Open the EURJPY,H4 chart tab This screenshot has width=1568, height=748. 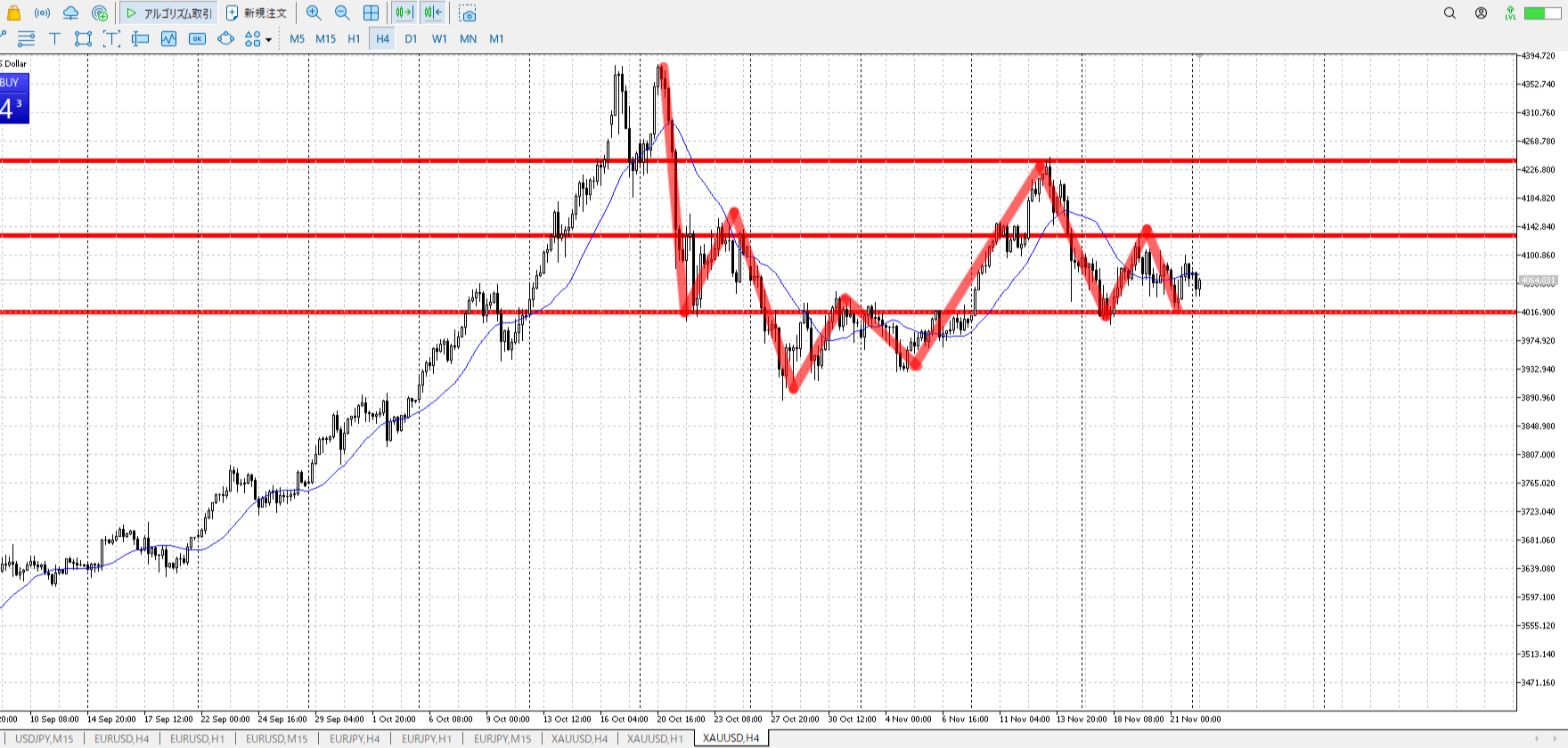[354, 738]
